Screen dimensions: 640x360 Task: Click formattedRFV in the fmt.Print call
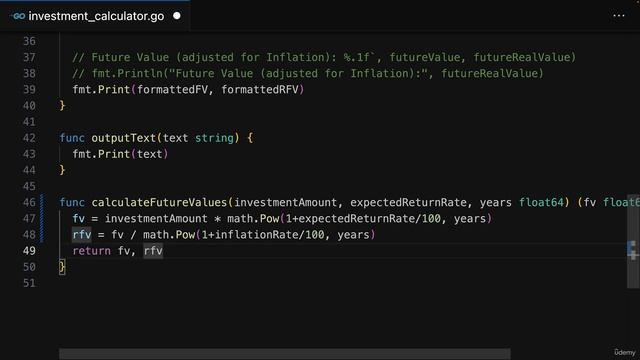(260, 90)
